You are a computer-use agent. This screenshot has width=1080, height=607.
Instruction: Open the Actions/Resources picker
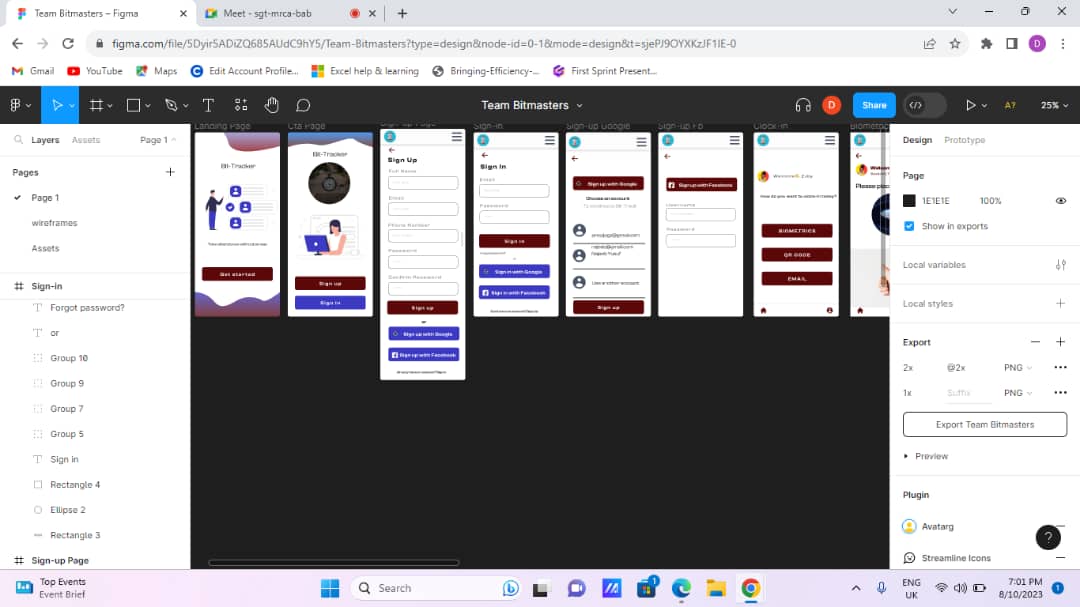coord(242,105)
